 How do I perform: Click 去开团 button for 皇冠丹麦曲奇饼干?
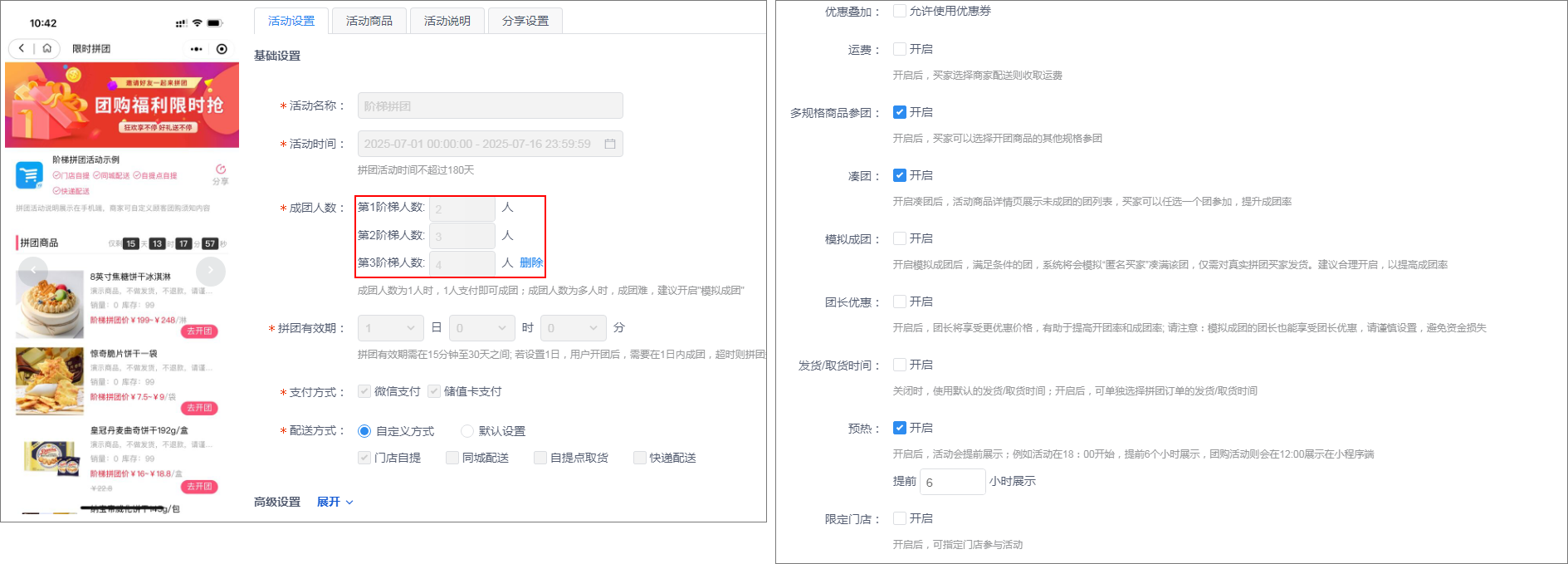199,486
